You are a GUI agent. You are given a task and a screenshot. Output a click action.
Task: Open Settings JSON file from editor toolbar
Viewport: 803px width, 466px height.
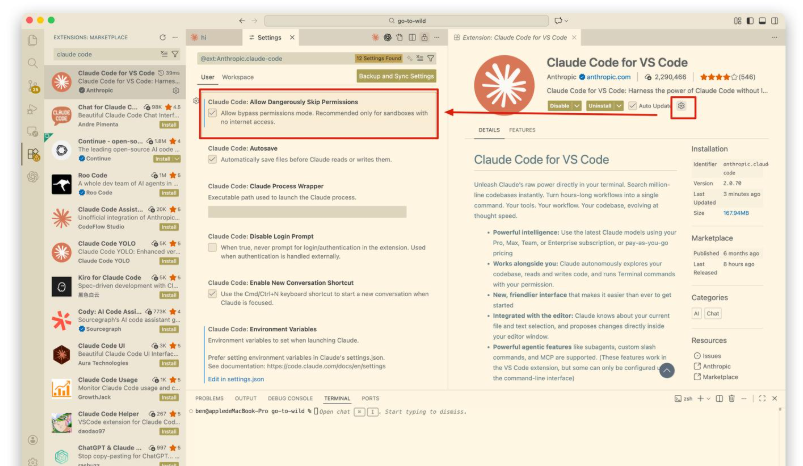[x=399, y=37]
